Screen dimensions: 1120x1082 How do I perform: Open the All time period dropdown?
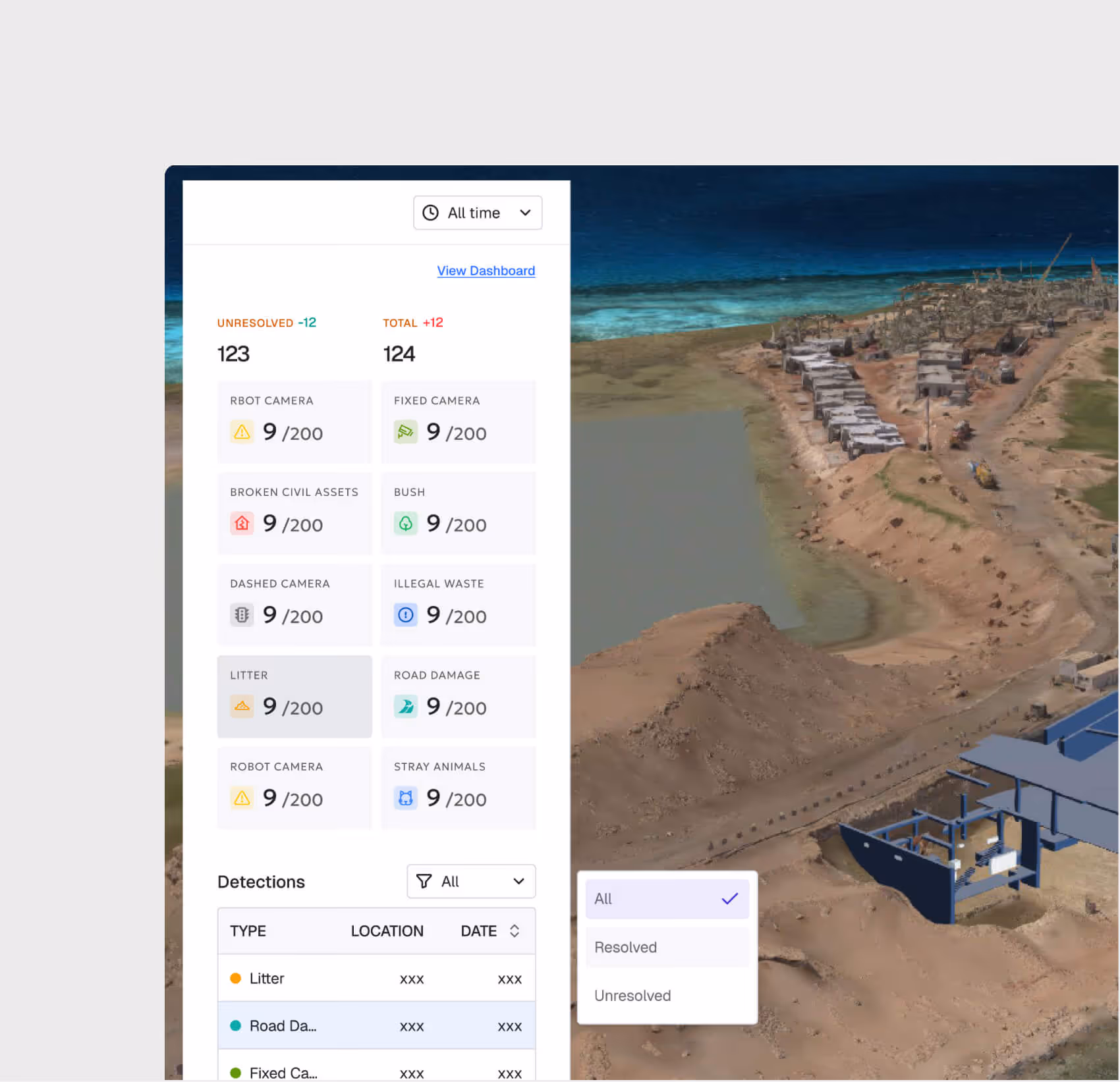click(x=478, y=213)
